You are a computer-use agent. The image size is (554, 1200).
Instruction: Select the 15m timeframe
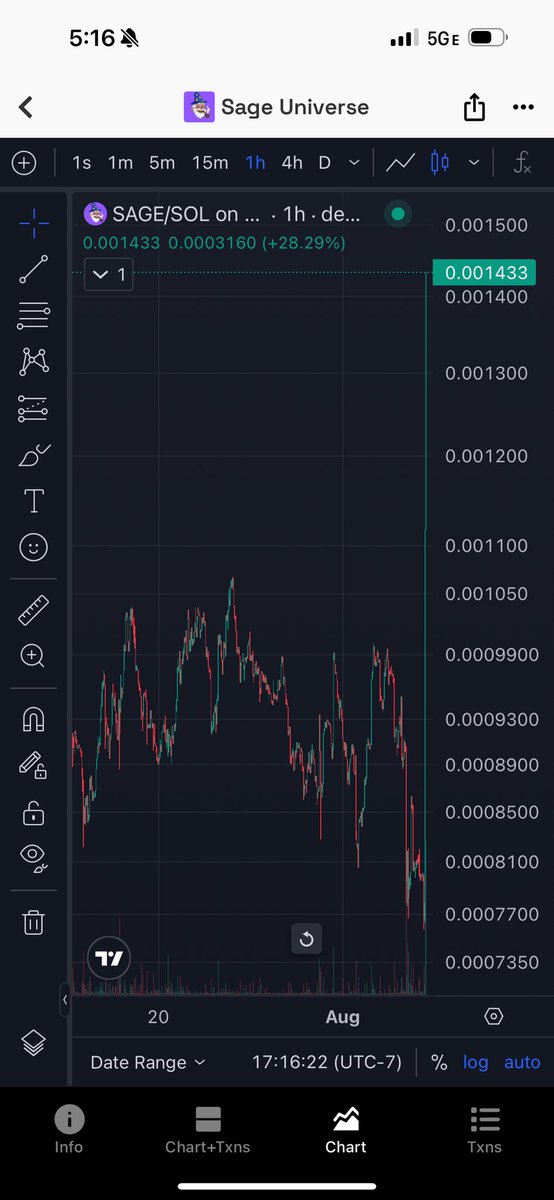[x=210, y=162]
